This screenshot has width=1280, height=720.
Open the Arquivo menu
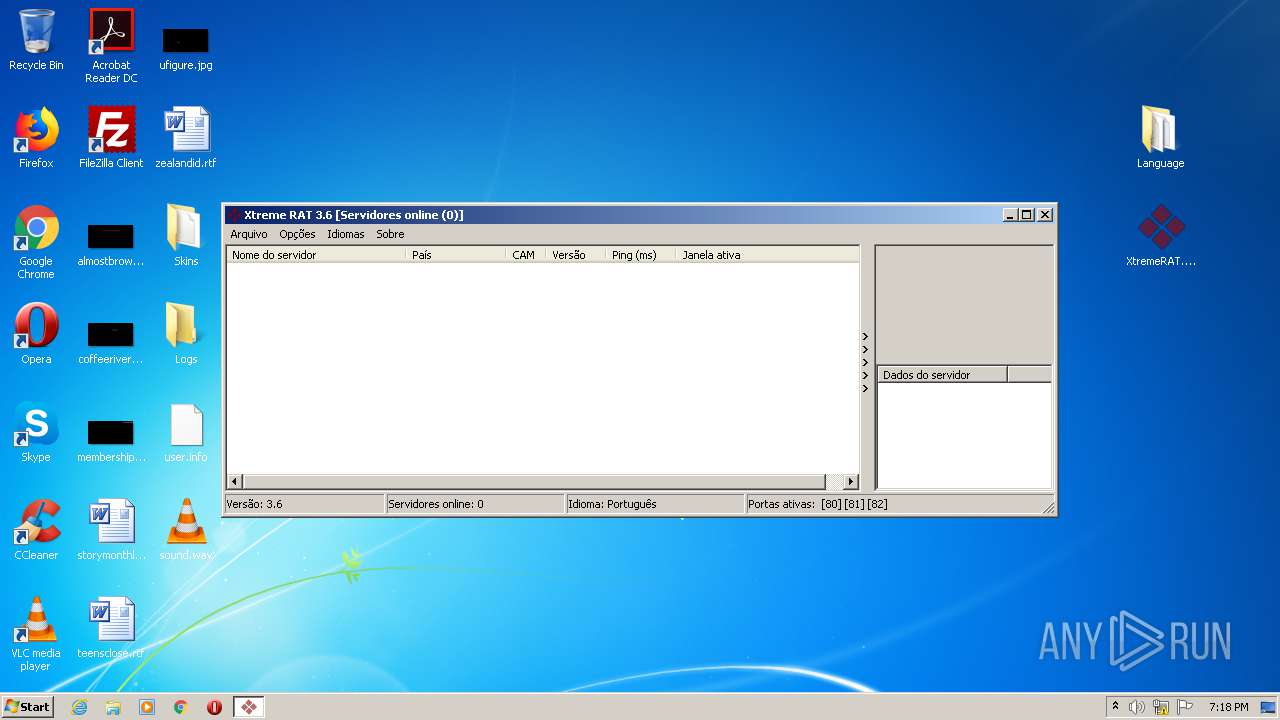coord(249,234)
